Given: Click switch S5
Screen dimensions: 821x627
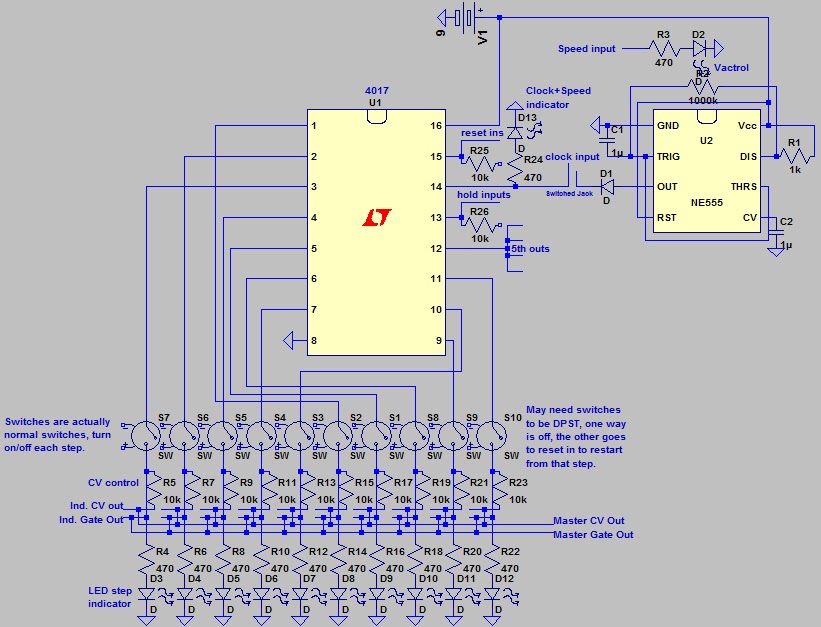Looking at the screenshot, I should [x=223, y=436].
